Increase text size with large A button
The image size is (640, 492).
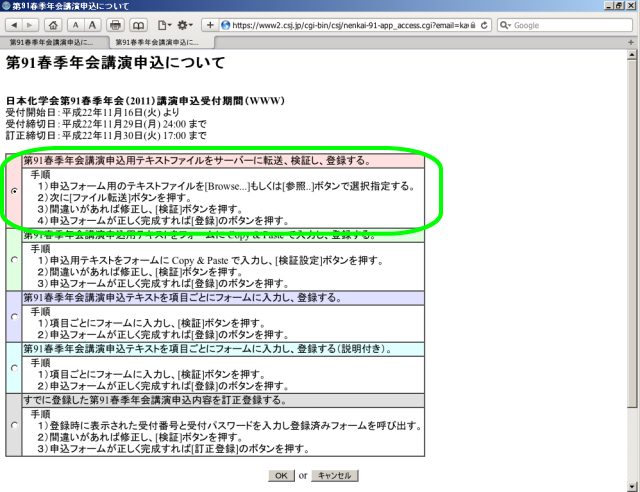[93, 25]
